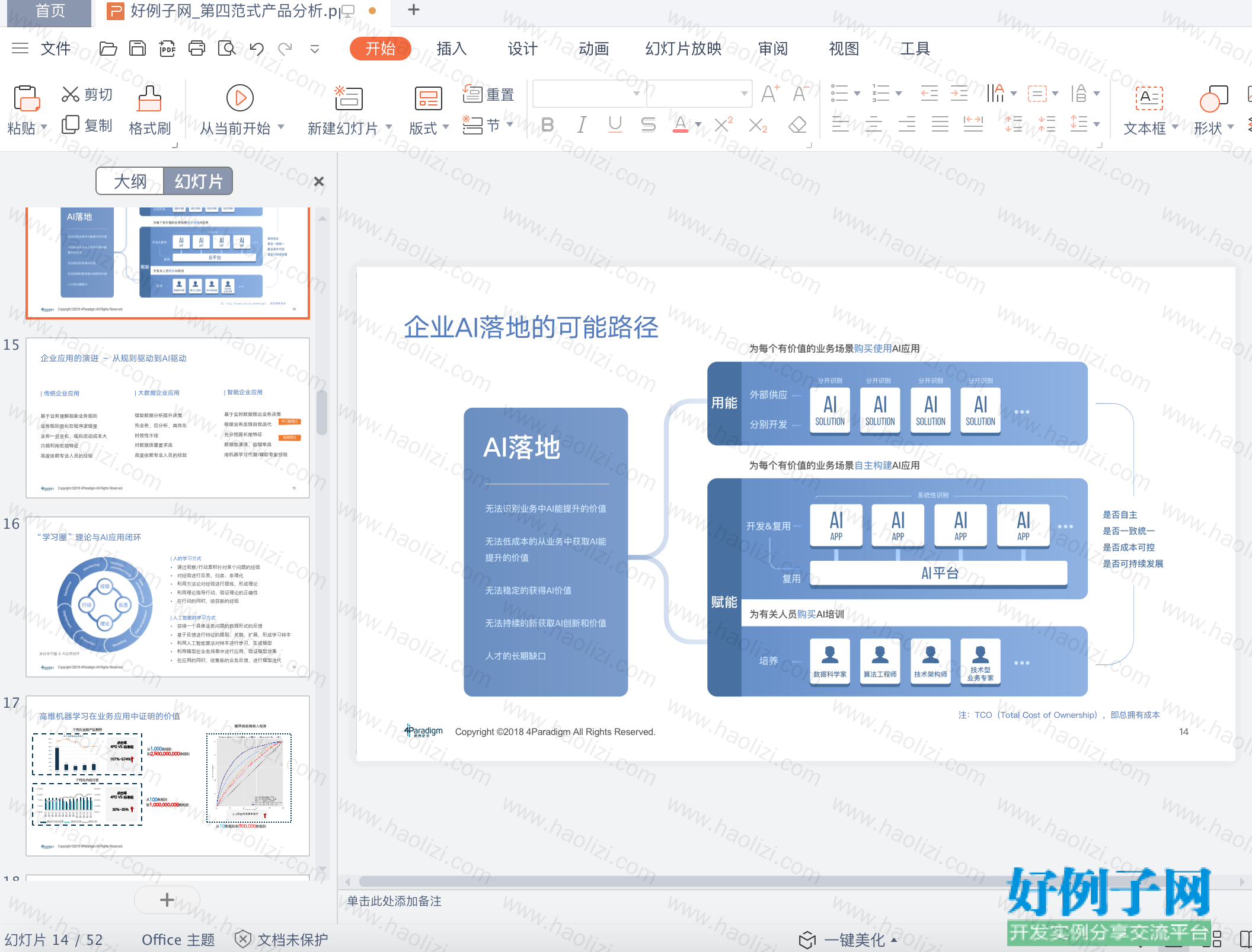Click the Save disk icon
Screen dimensions: 1252x952
click(x=138, y=49)
